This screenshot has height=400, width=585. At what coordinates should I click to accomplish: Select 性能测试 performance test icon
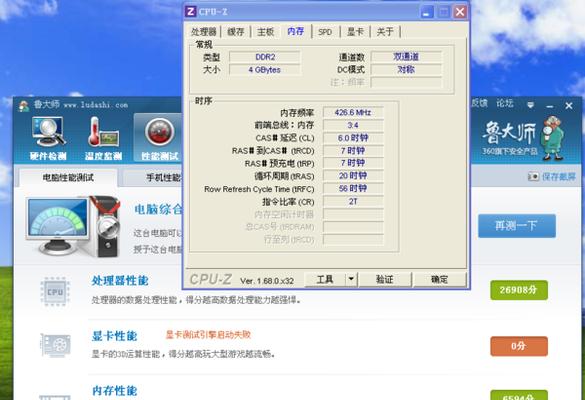pos(159,138)
